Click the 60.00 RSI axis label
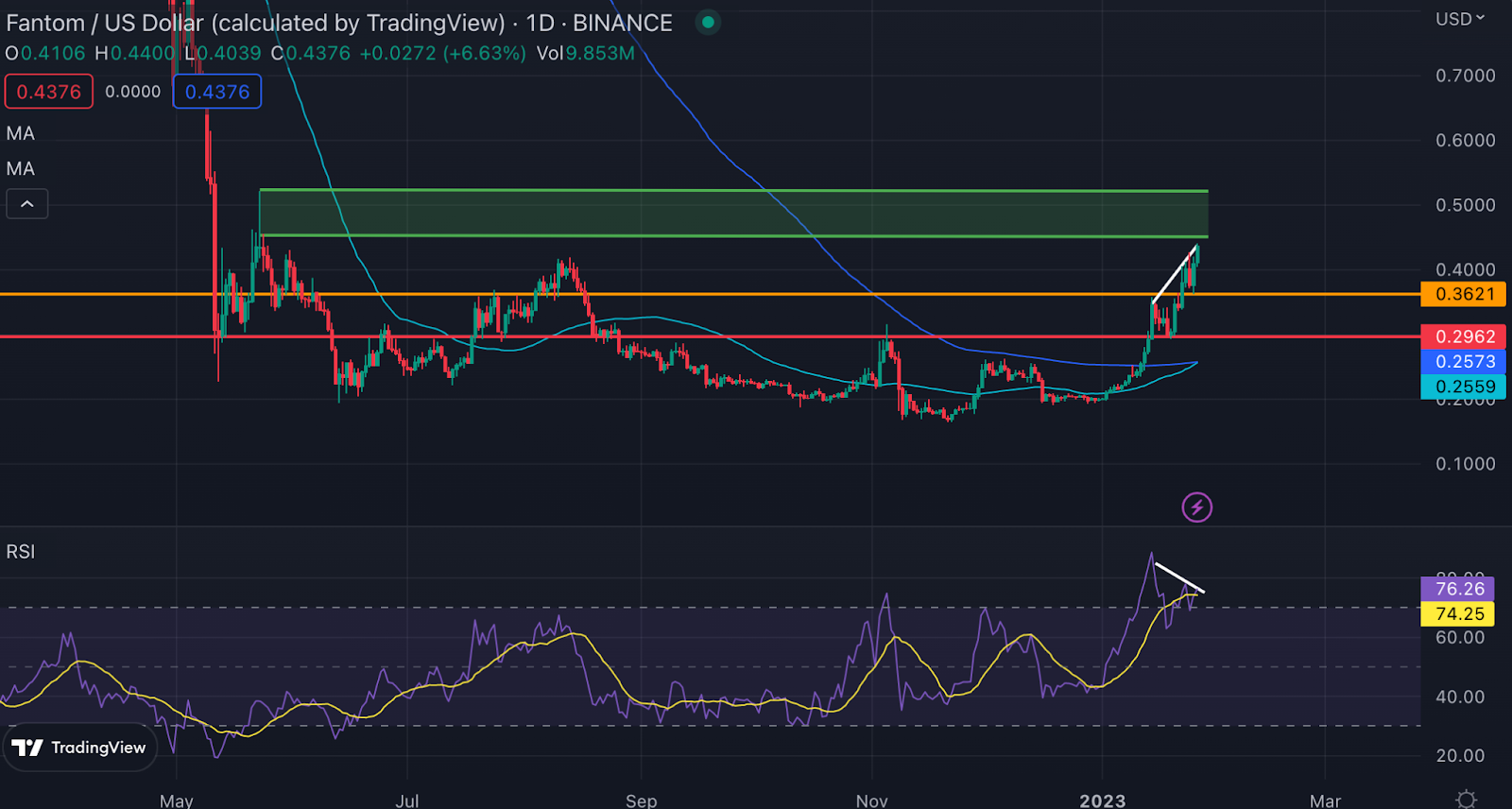This screenshot has width=1512, height=809. point(1460,638)
